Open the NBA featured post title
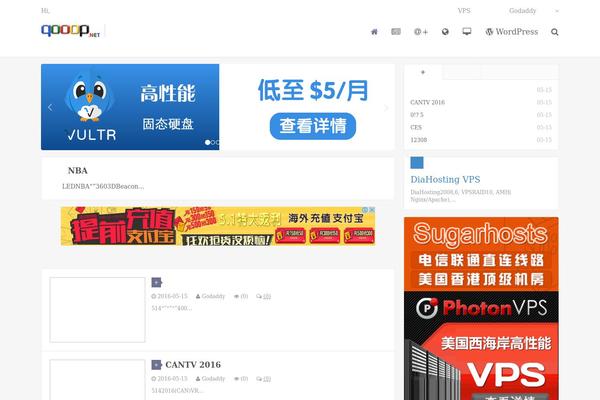Image resolution: width=600 pixels, height=400 pixels. coord(78,171)
